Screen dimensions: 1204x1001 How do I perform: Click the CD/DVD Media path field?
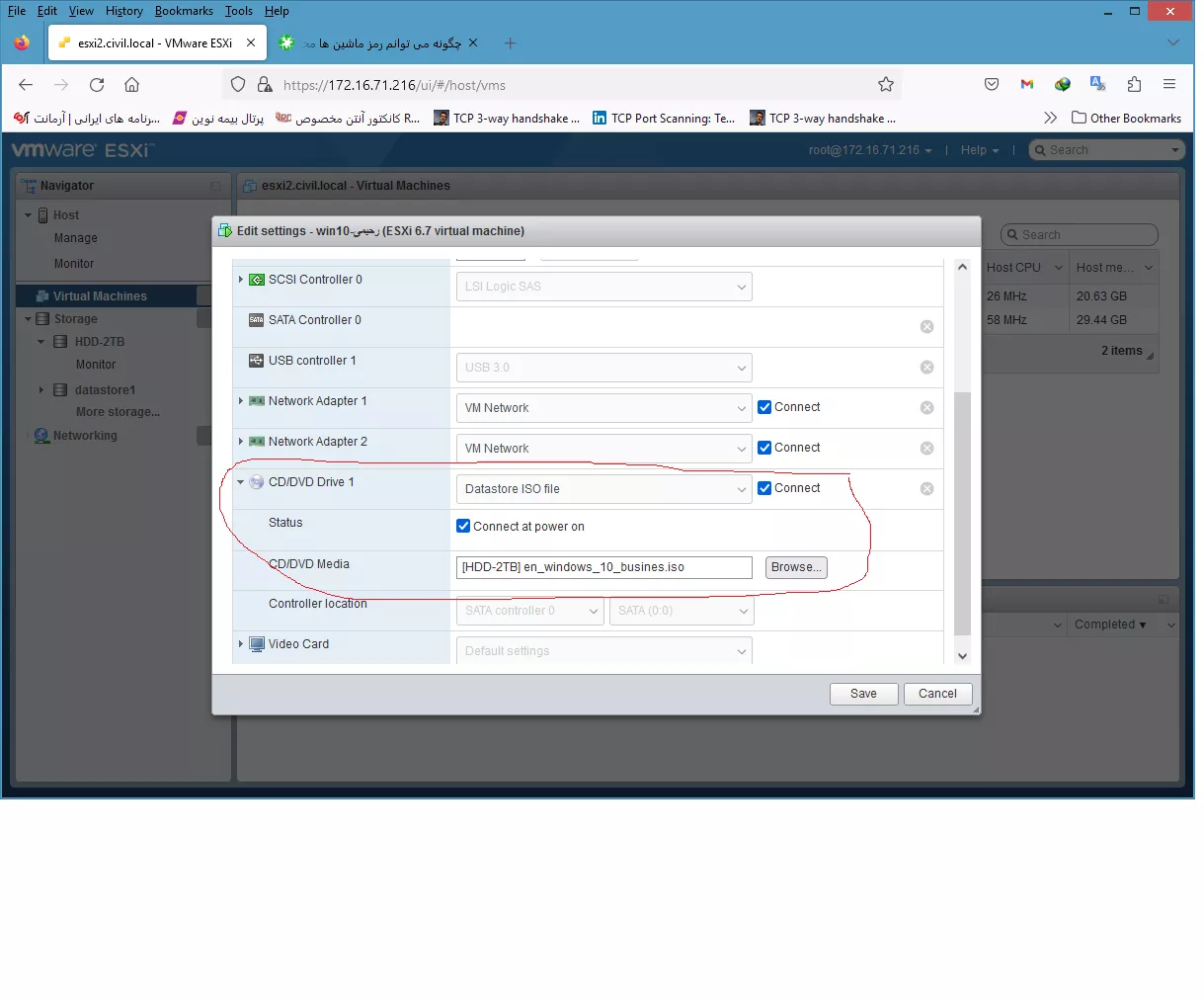pos(604,567)
